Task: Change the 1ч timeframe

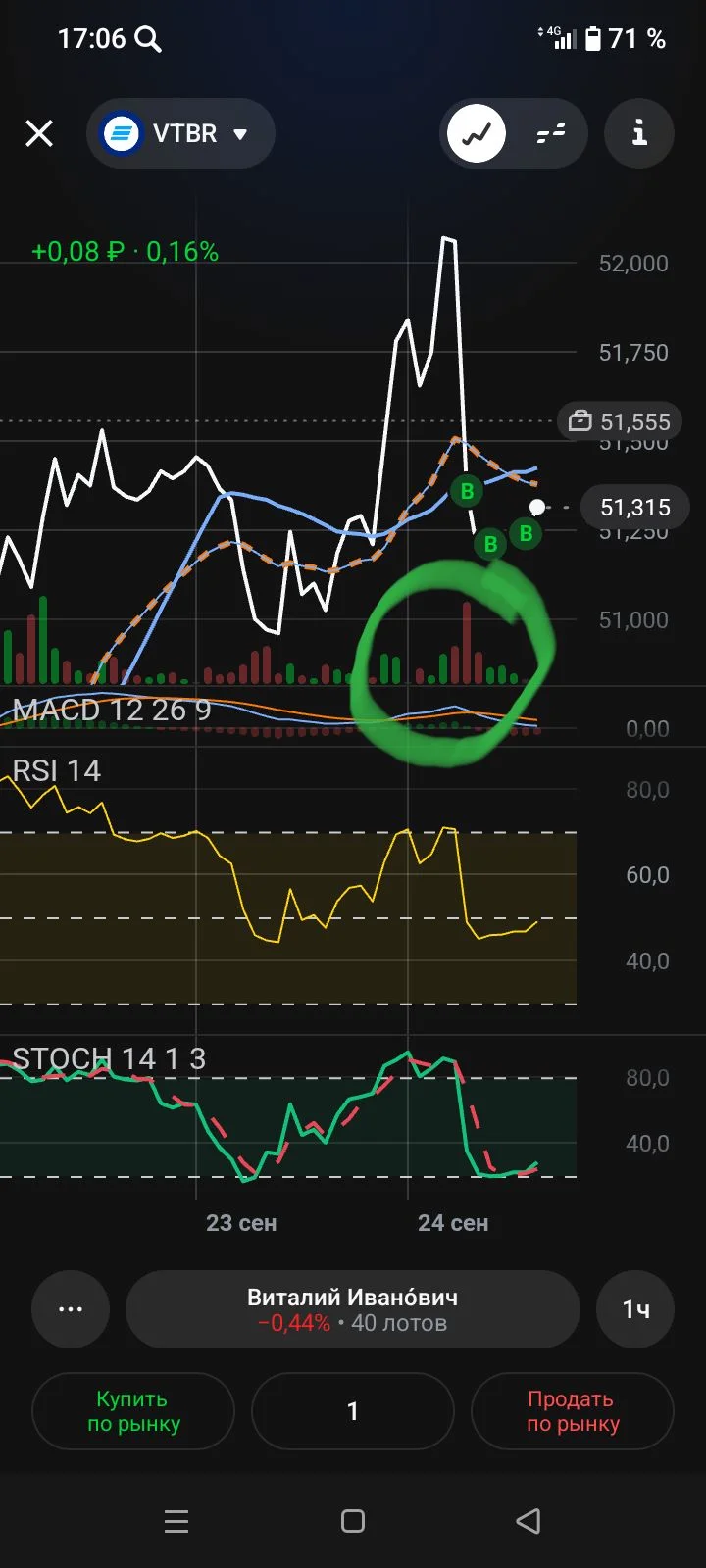Action: point(635,1309)
